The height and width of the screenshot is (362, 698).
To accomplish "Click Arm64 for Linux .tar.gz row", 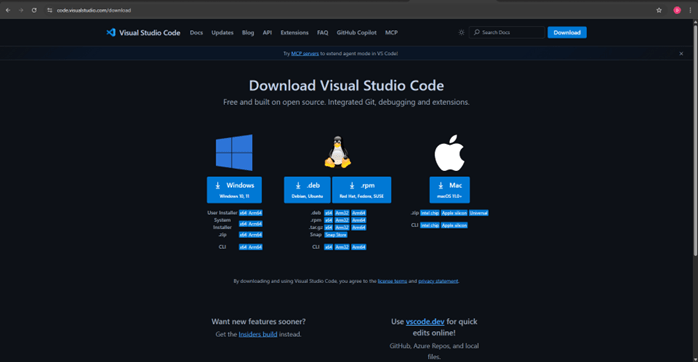I will click(359, 227).
